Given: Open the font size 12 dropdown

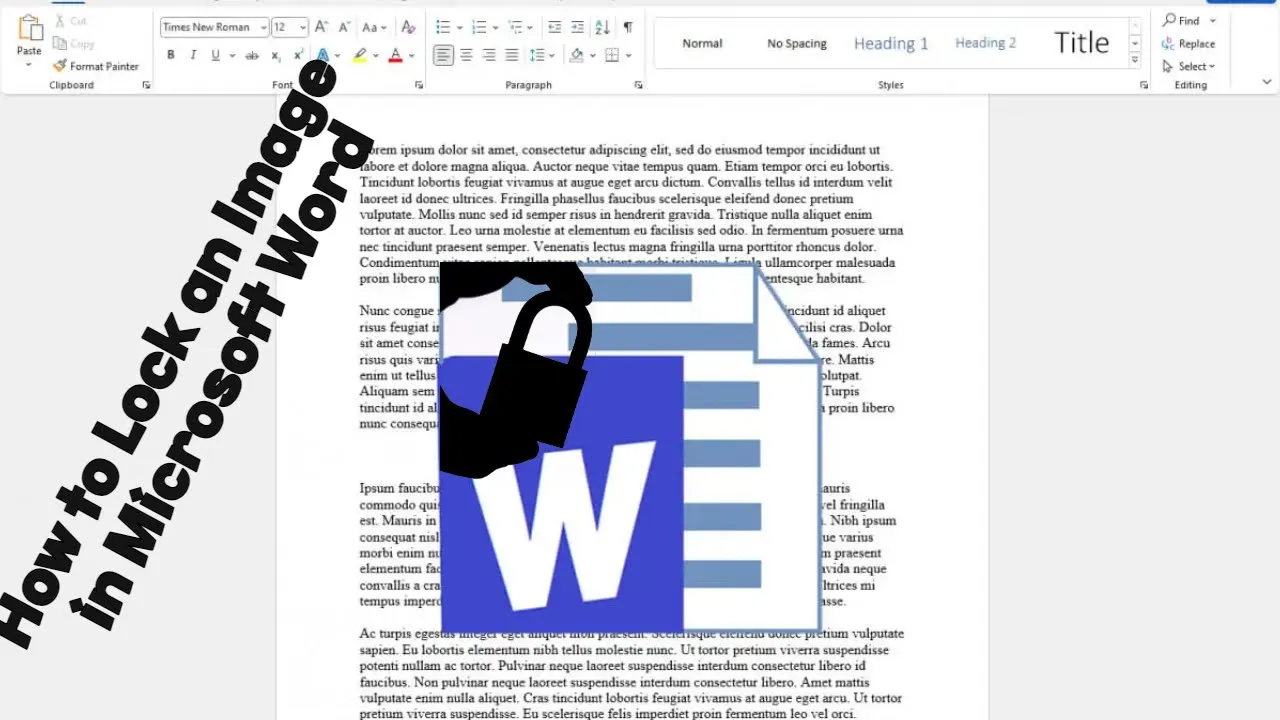Looking at the screenshot, I should [x=303, y=28].
